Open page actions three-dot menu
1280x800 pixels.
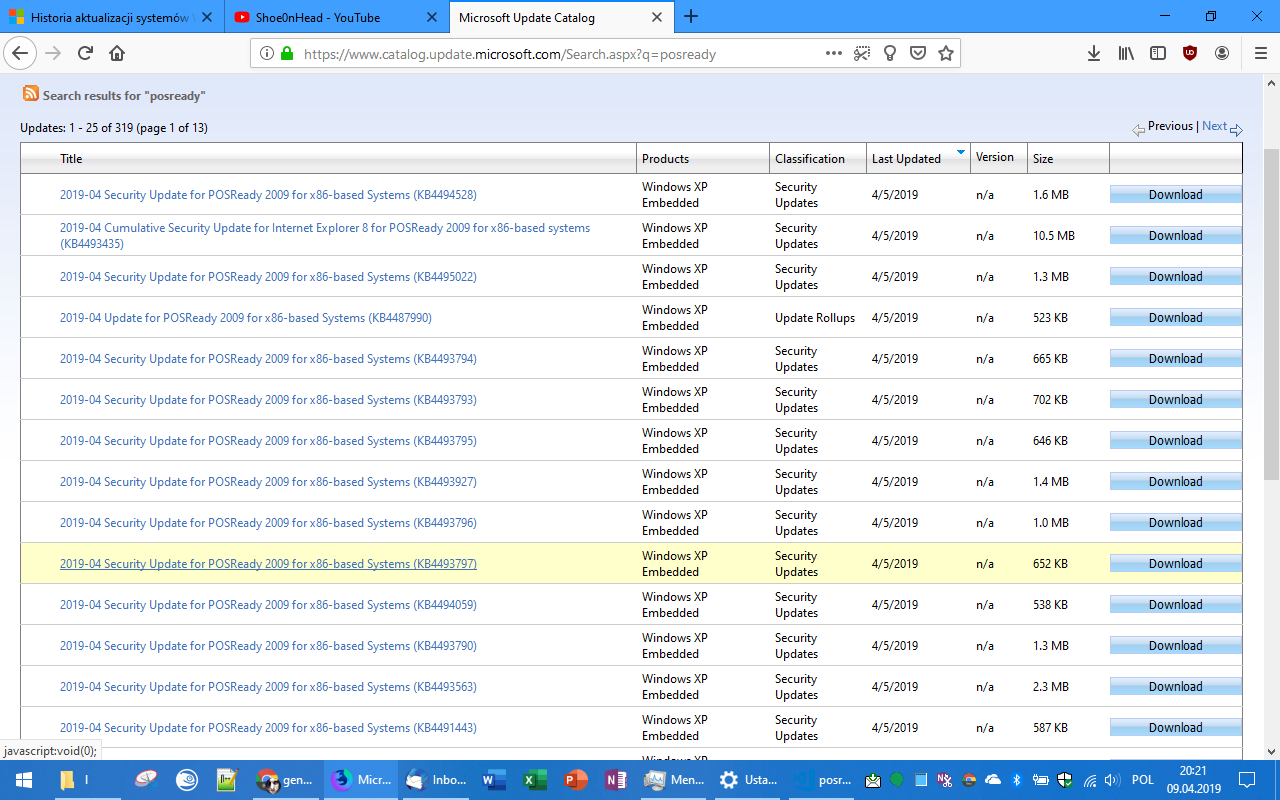[x=834, y=54]
